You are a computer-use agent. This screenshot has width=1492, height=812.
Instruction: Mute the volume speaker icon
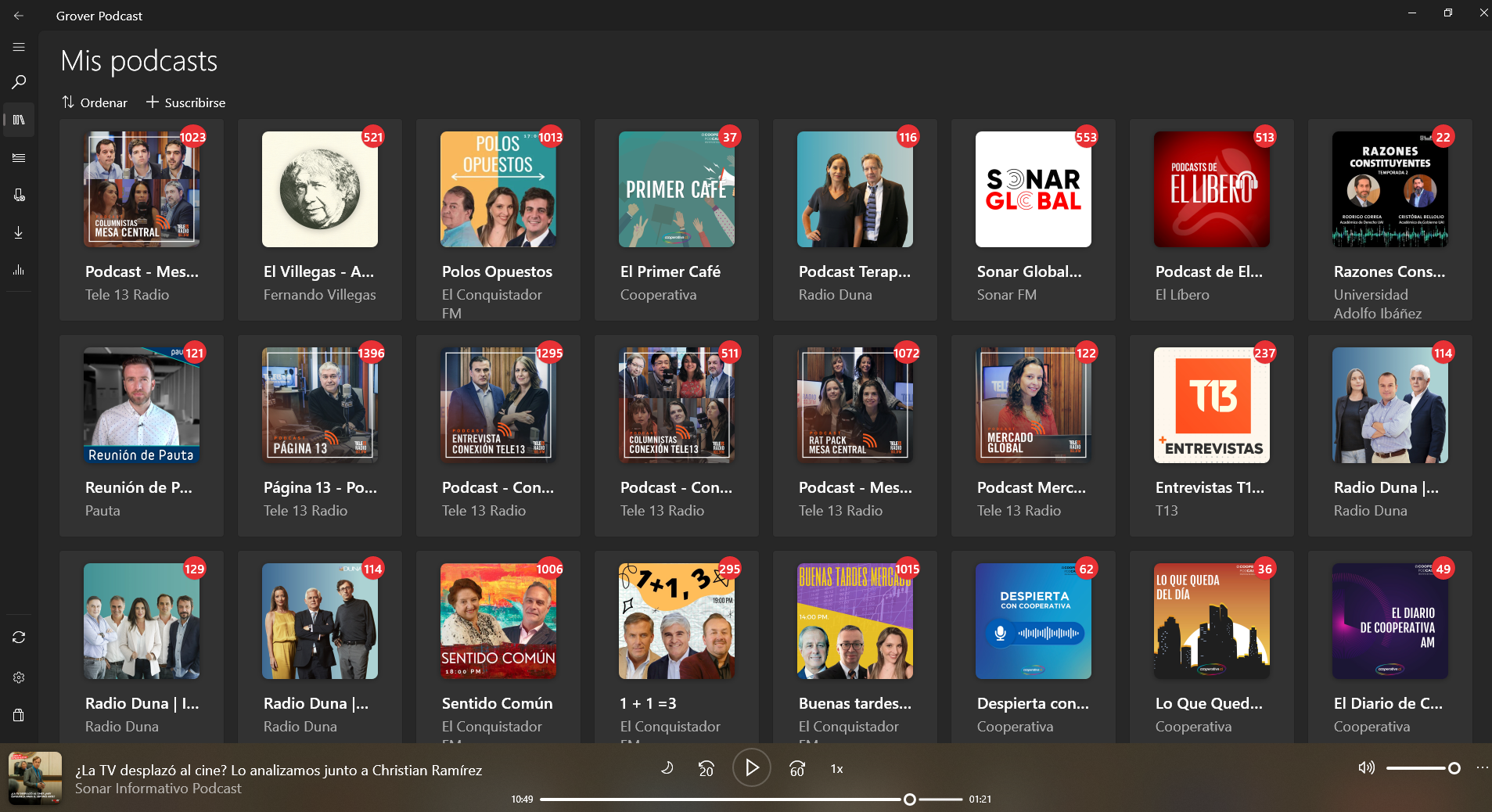1367,767
